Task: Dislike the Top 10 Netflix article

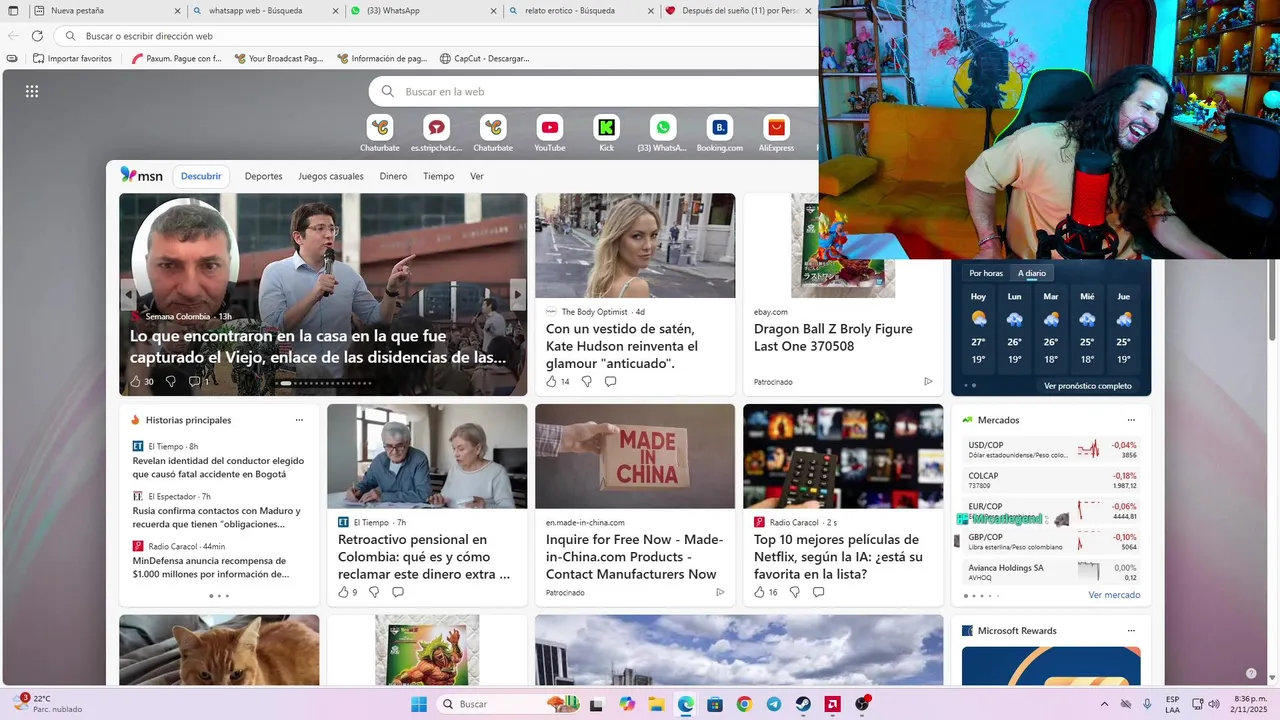Action: (x=794, y=592)
